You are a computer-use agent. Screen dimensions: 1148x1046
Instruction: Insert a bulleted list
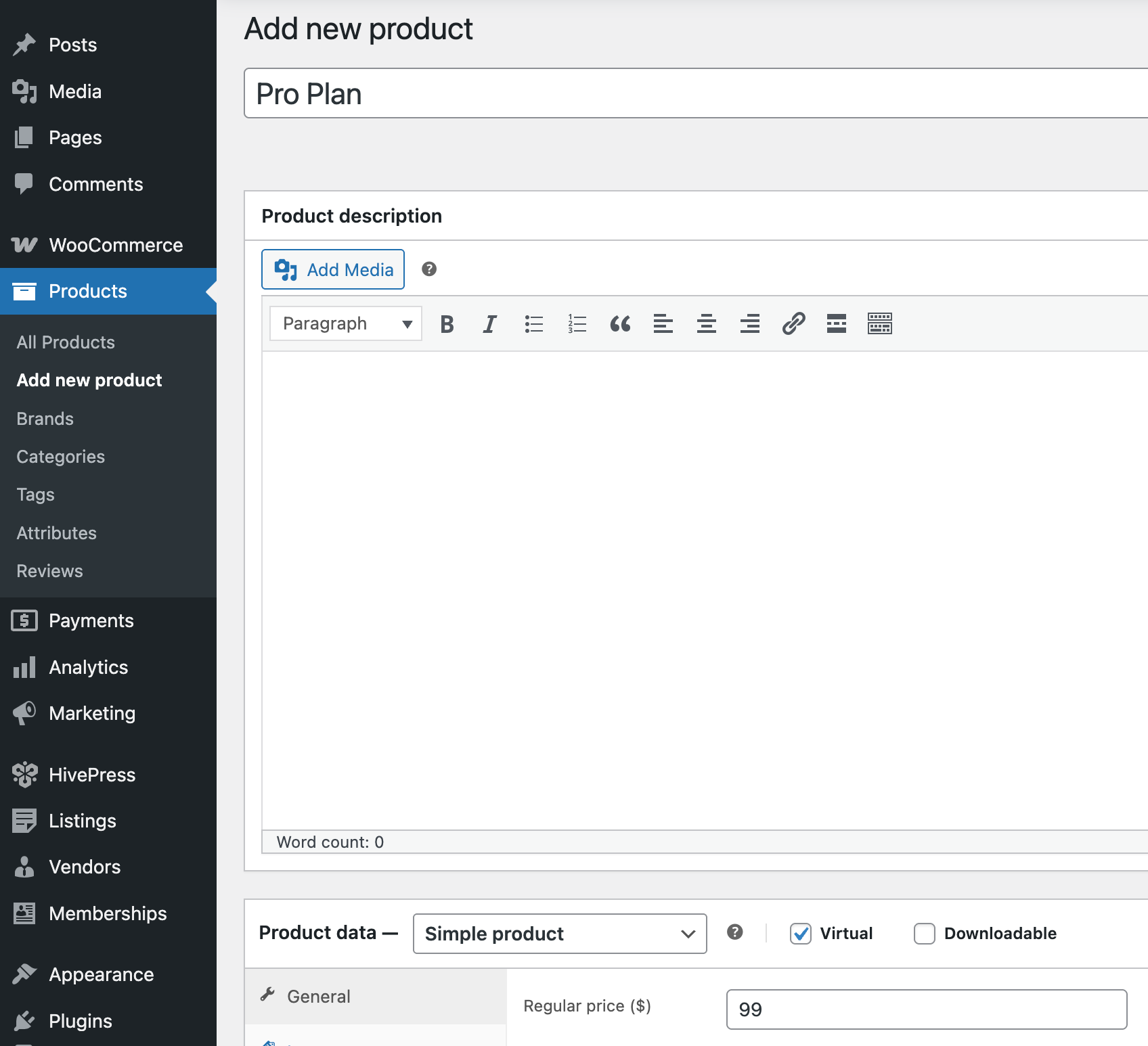pyautogui.click(x=534, y=323)
